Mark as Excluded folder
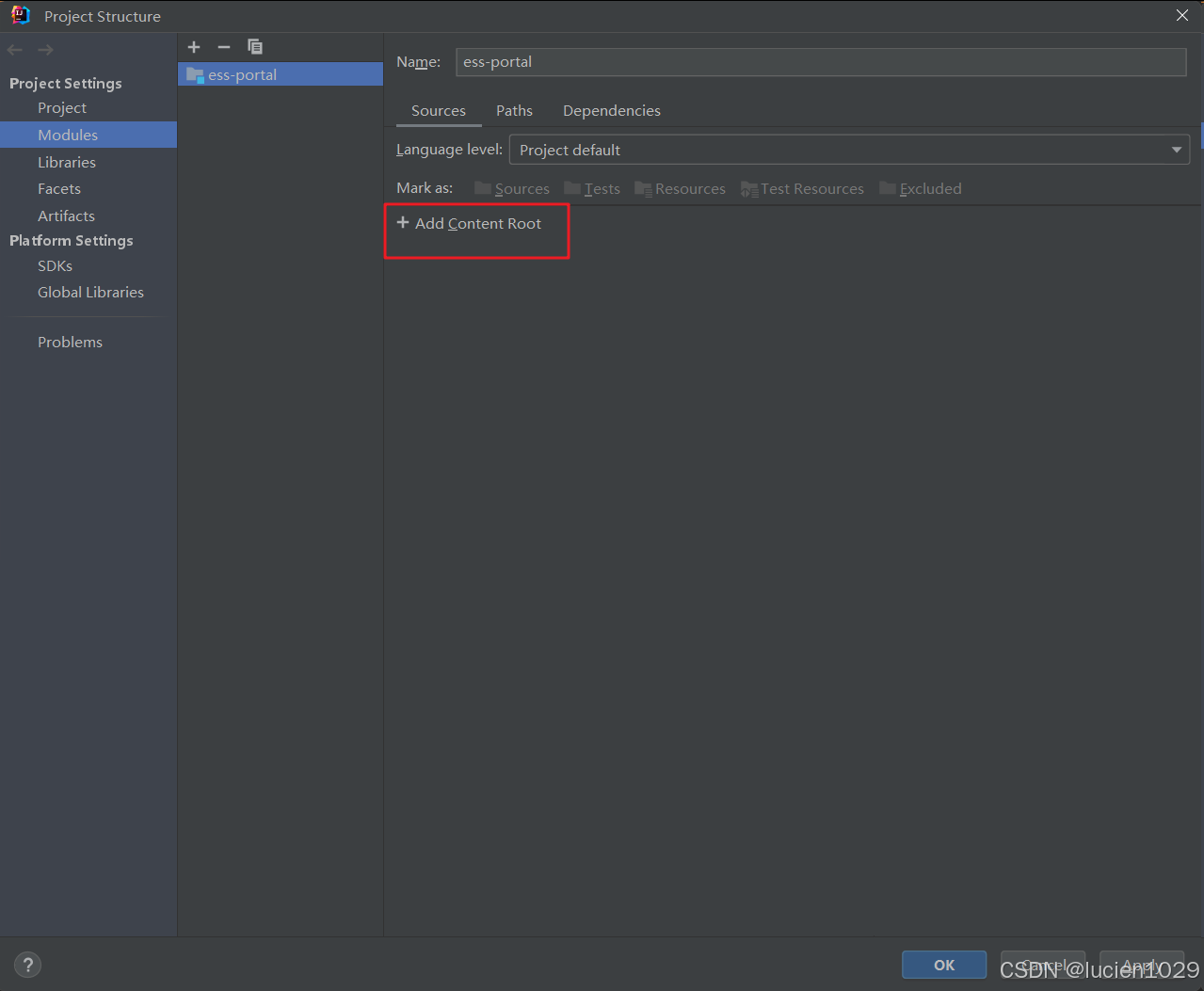The width and height of the screenshot is (1204, 991). (921, 189)
